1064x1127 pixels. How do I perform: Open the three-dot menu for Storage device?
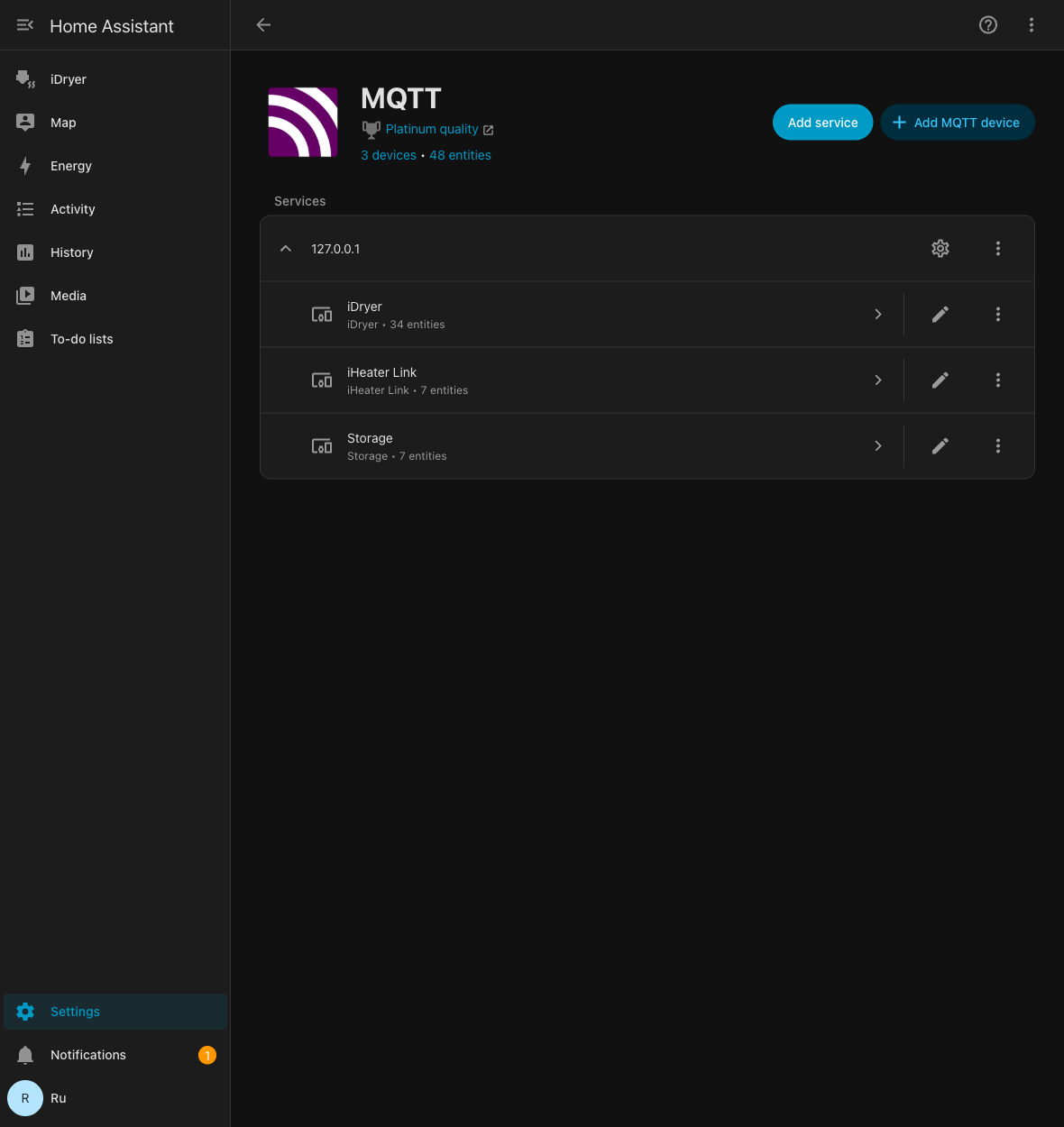pyautogui.click(x=998, y=446)
